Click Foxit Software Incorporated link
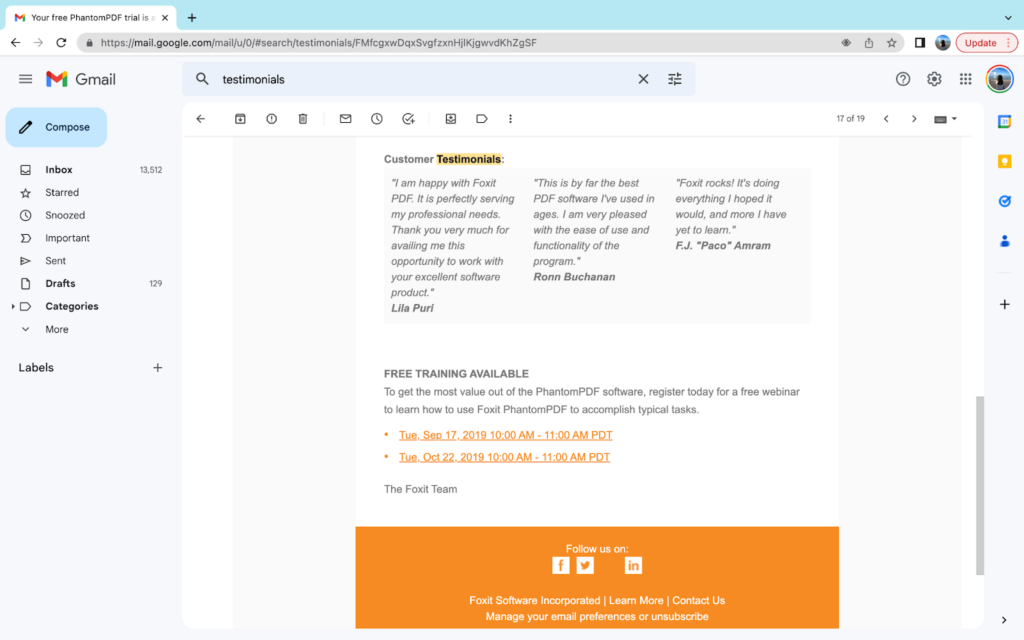 [x=534, y=600]
